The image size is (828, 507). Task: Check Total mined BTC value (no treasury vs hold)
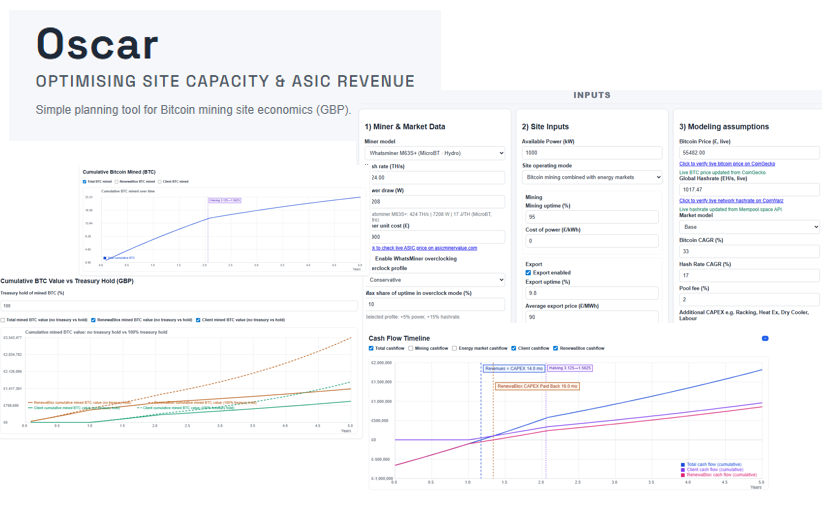(x=3, y=320)
